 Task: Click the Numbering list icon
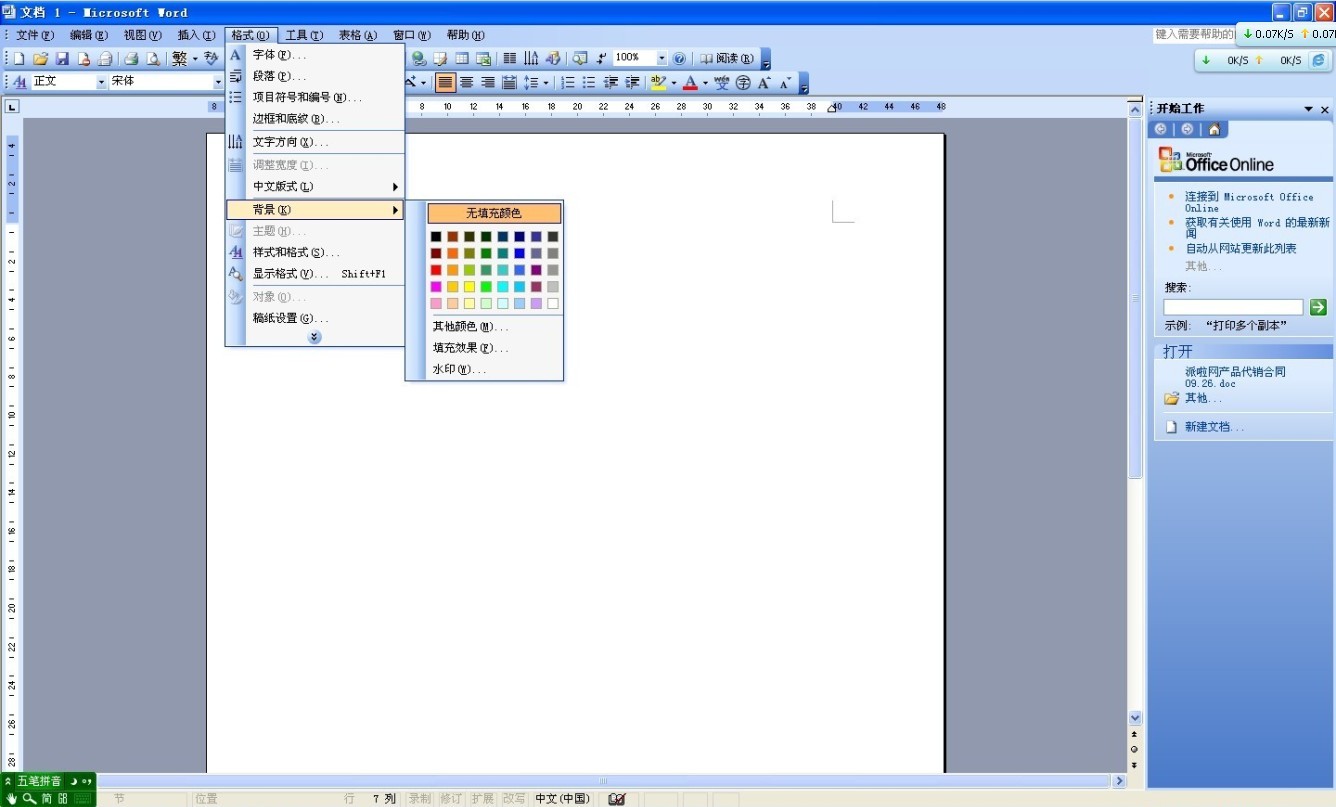point(568,83)
